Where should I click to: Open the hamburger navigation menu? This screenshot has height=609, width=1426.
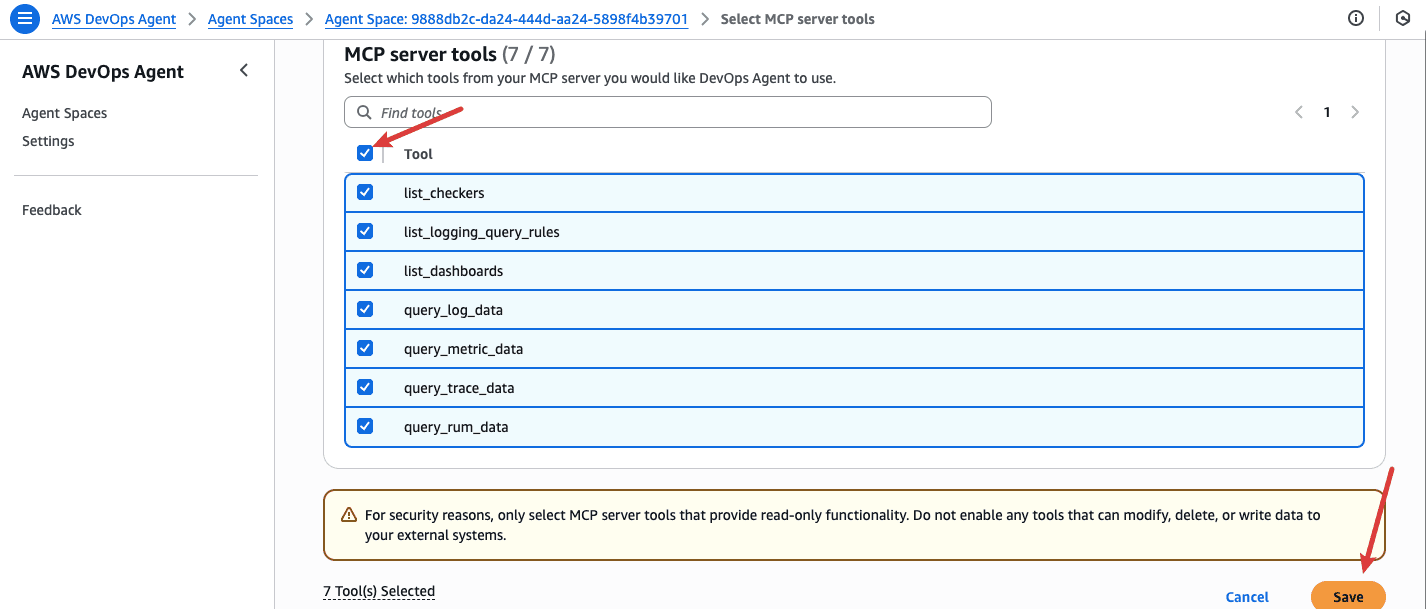pyautogui.click(x=25, y=19)
